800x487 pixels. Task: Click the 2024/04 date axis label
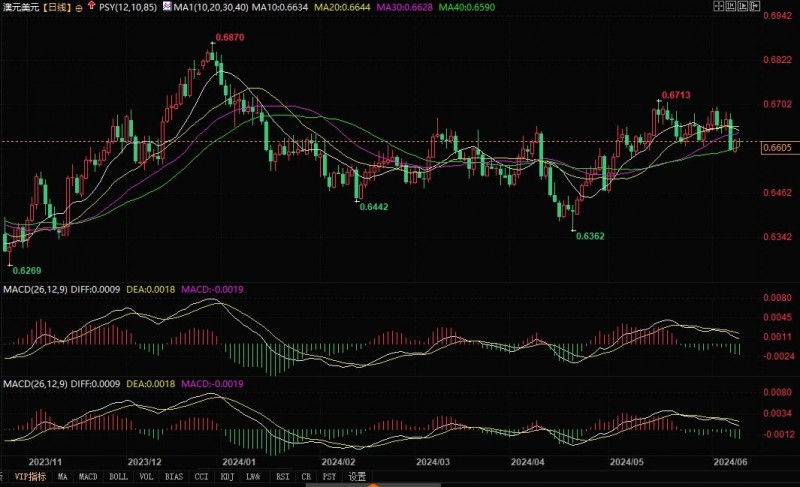[528, 462]
